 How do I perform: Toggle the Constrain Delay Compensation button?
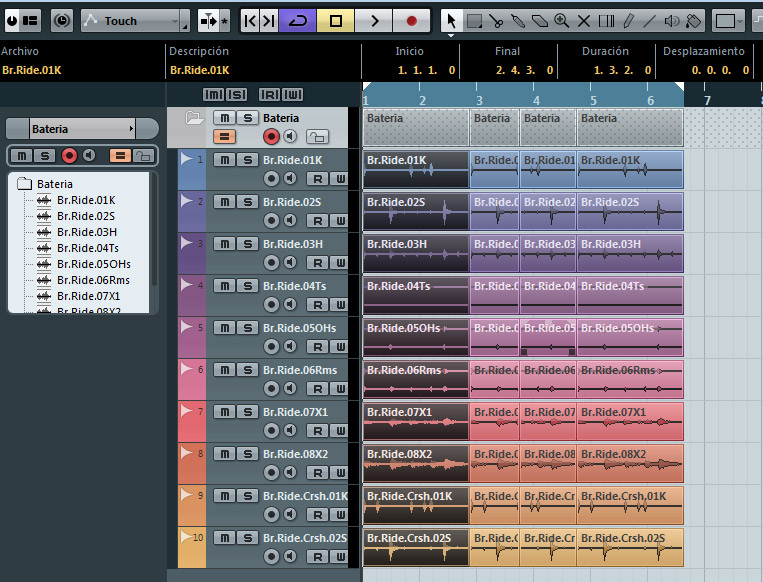tap(62, 21)
